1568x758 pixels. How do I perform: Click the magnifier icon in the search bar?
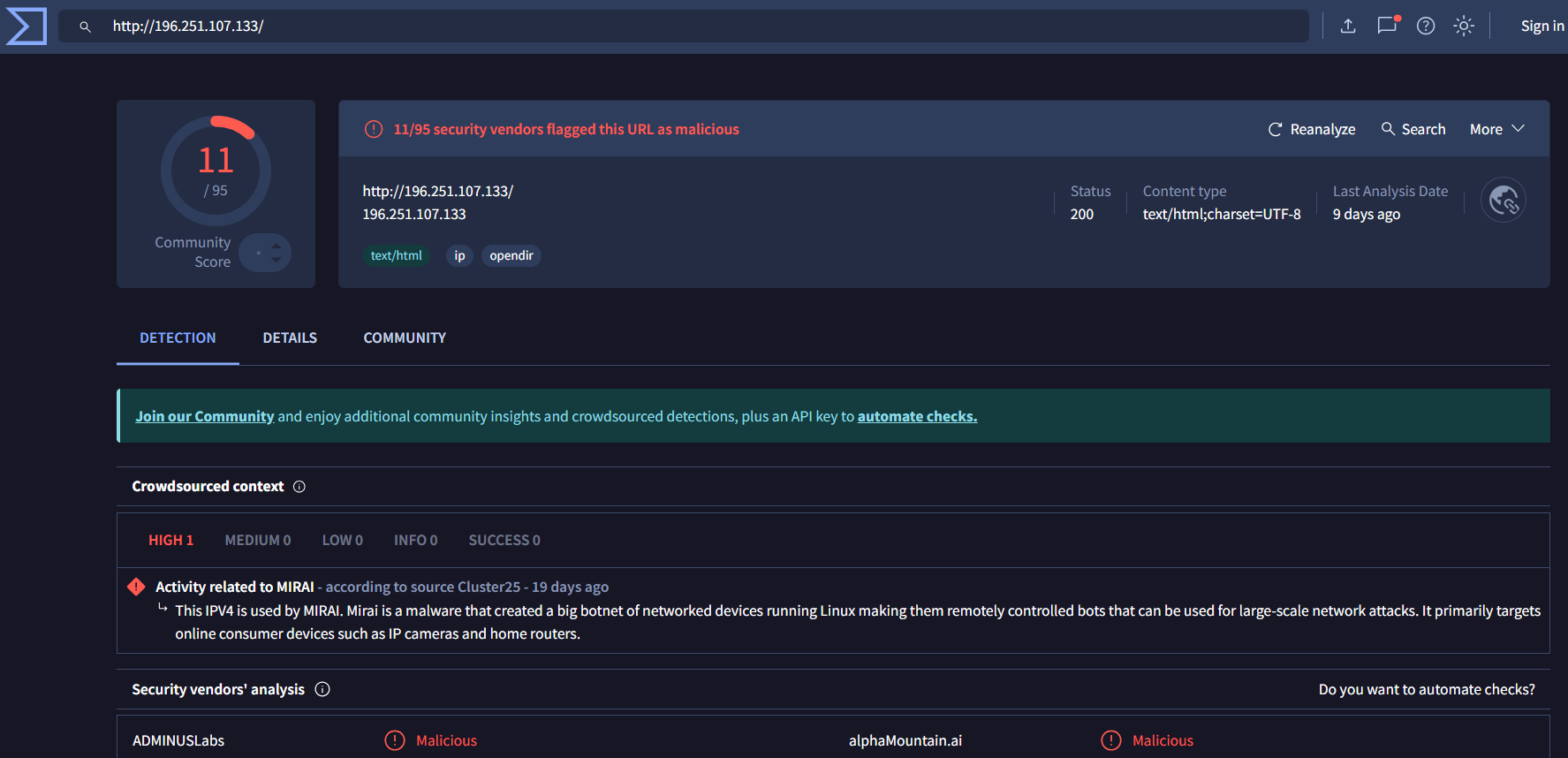86,27
